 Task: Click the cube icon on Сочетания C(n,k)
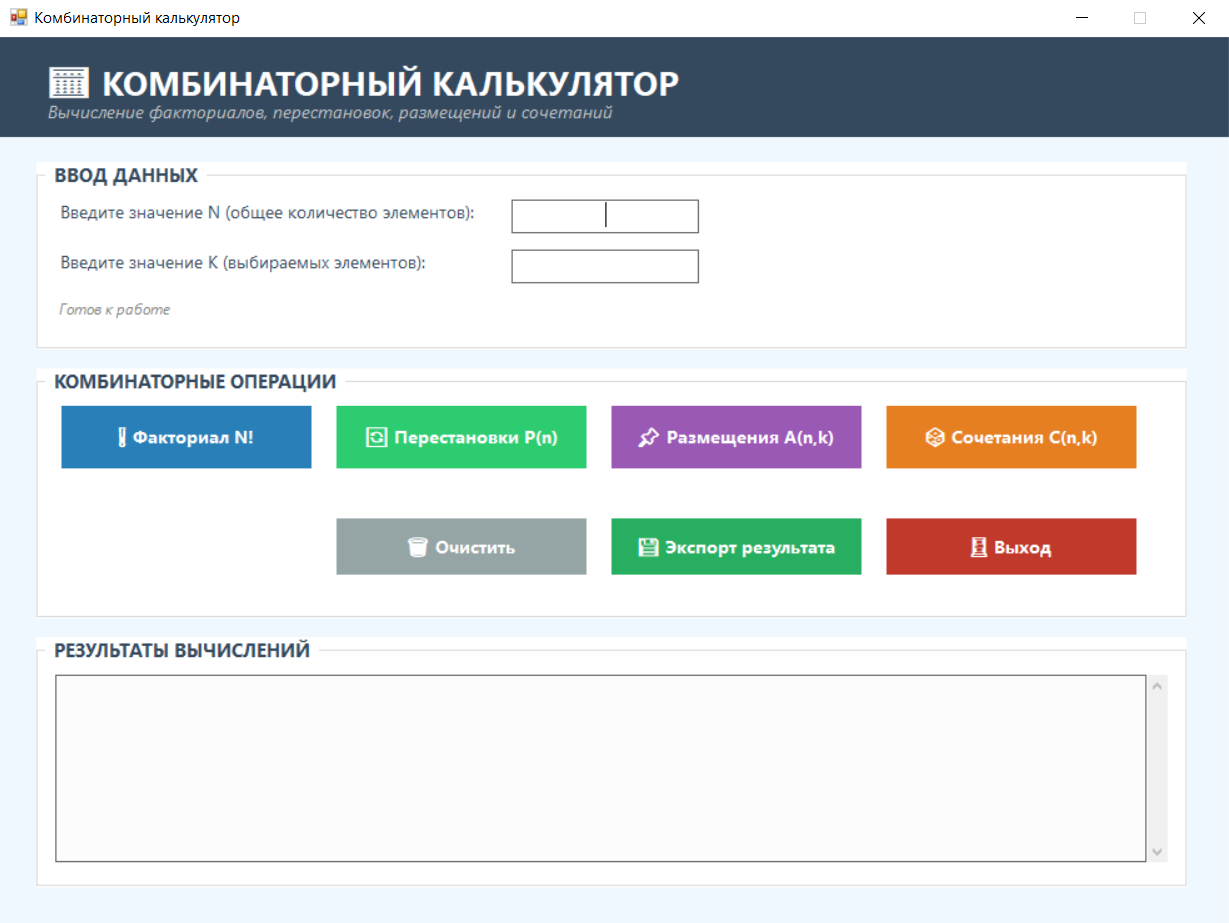pos(934,437)
